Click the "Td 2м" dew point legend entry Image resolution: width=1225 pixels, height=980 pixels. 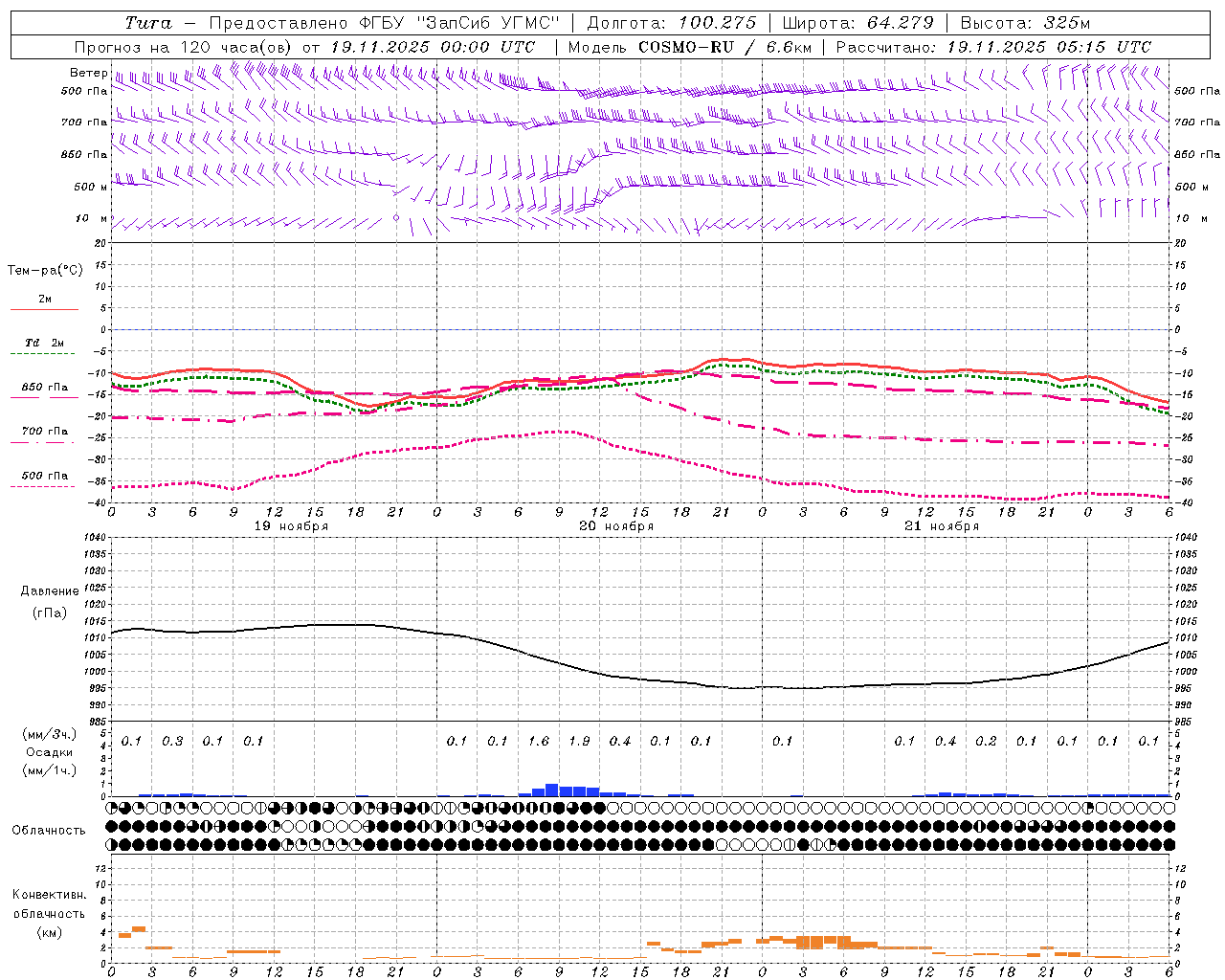point(44,343)
